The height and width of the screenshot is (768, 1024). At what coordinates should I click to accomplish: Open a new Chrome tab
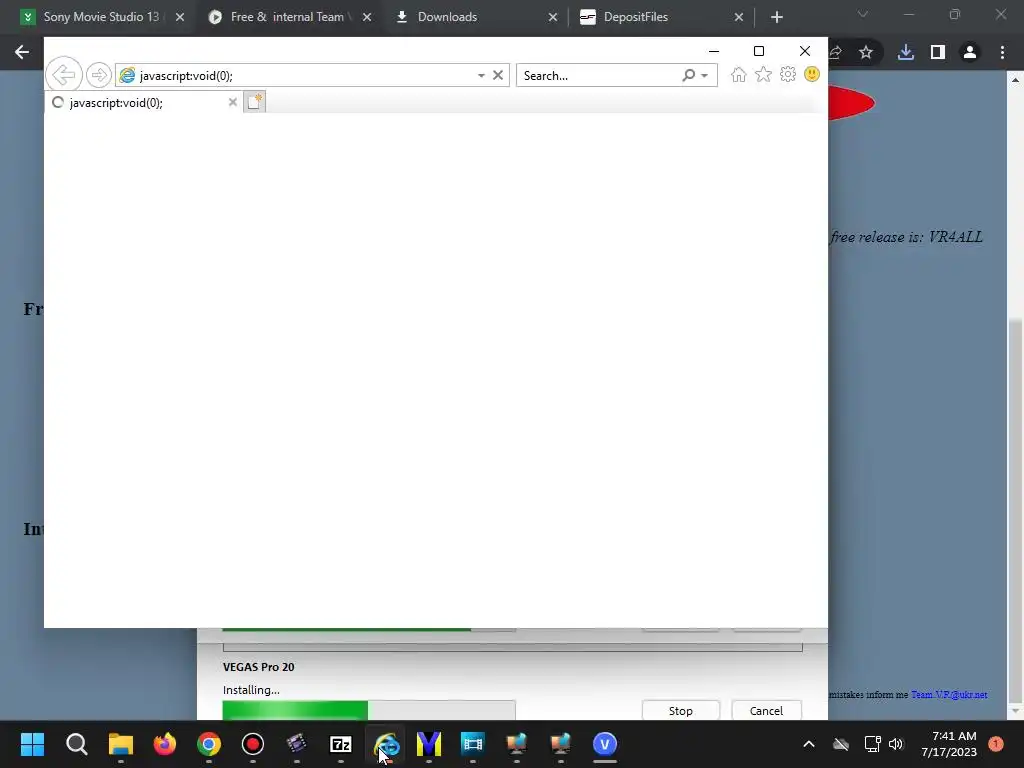pyautogui.click(x=776, y=17)
